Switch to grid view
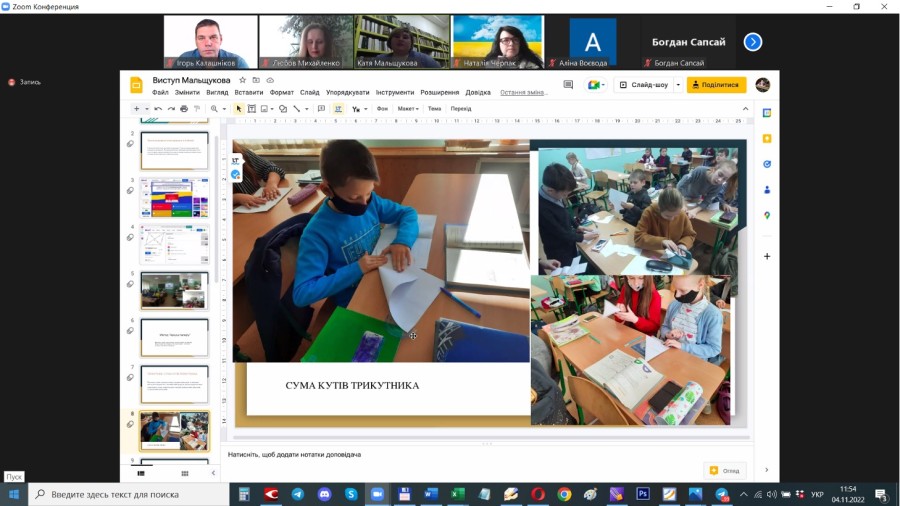Screen dimensions: 900x506 click(x=185, y=473)
